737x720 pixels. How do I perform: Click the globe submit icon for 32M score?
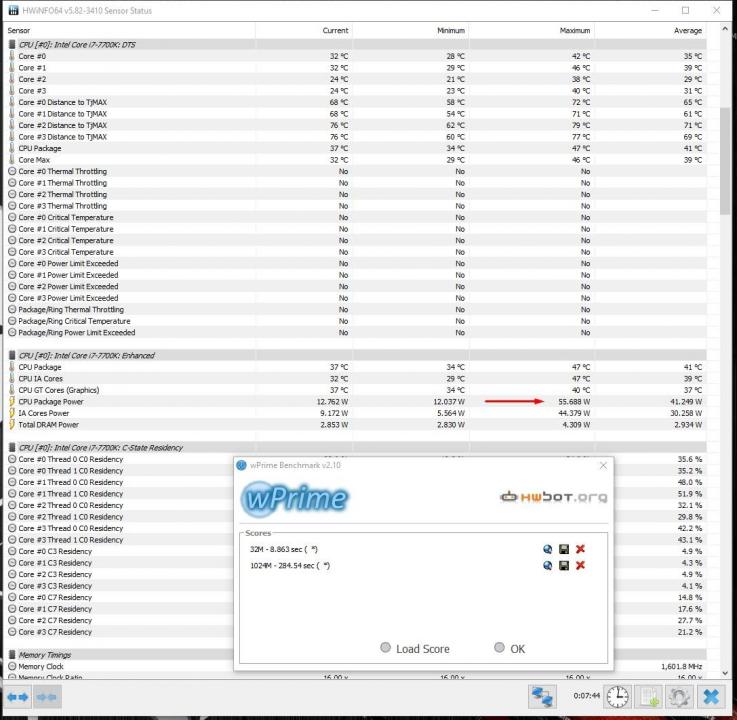pyautogui.click(x=547, y=549)
